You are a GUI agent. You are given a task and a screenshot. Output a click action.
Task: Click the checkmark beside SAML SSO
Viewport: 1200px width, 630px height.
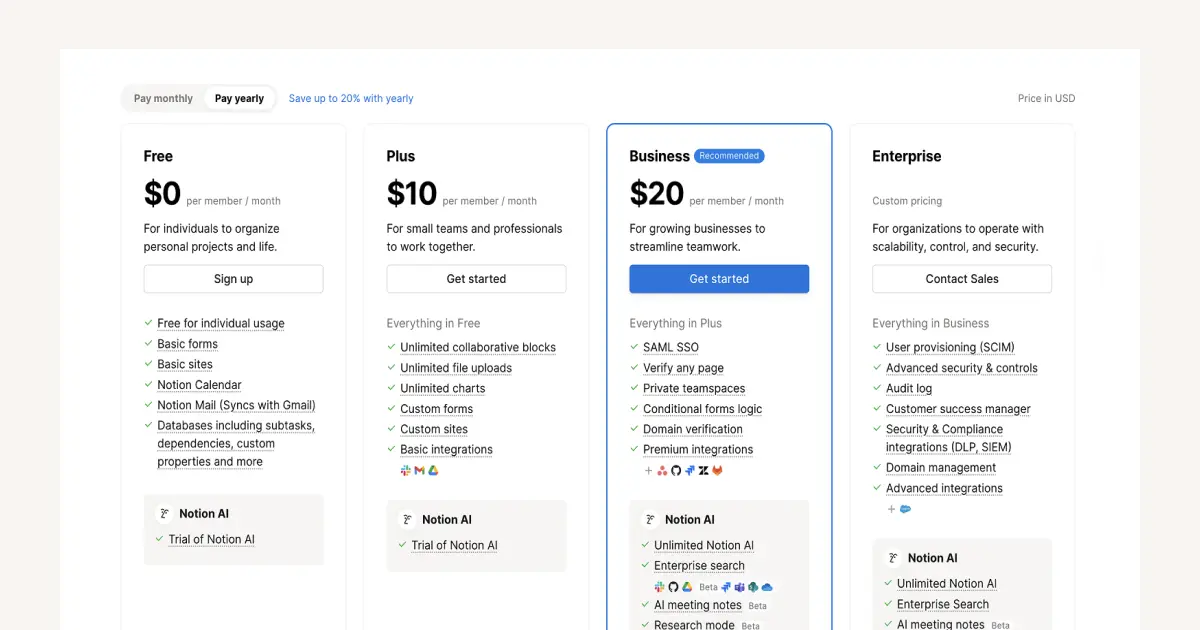click(x=633, y=347)
